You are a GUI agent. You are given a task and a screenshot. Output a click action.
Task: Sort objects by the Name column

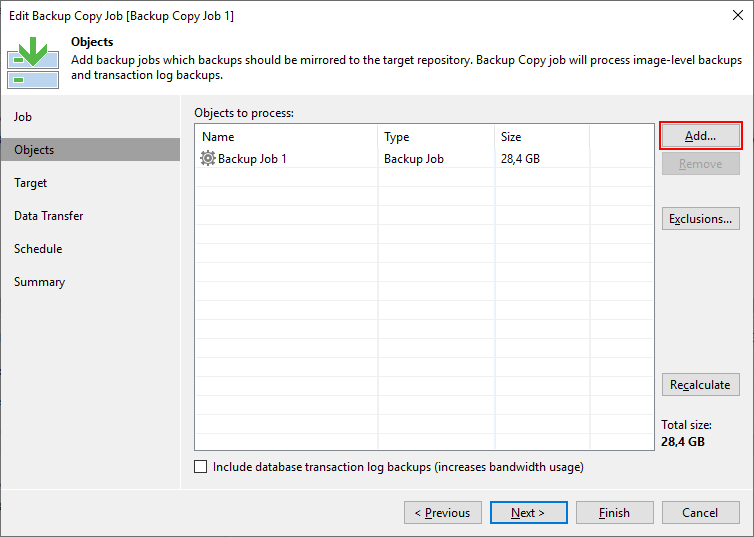point(287,137)
